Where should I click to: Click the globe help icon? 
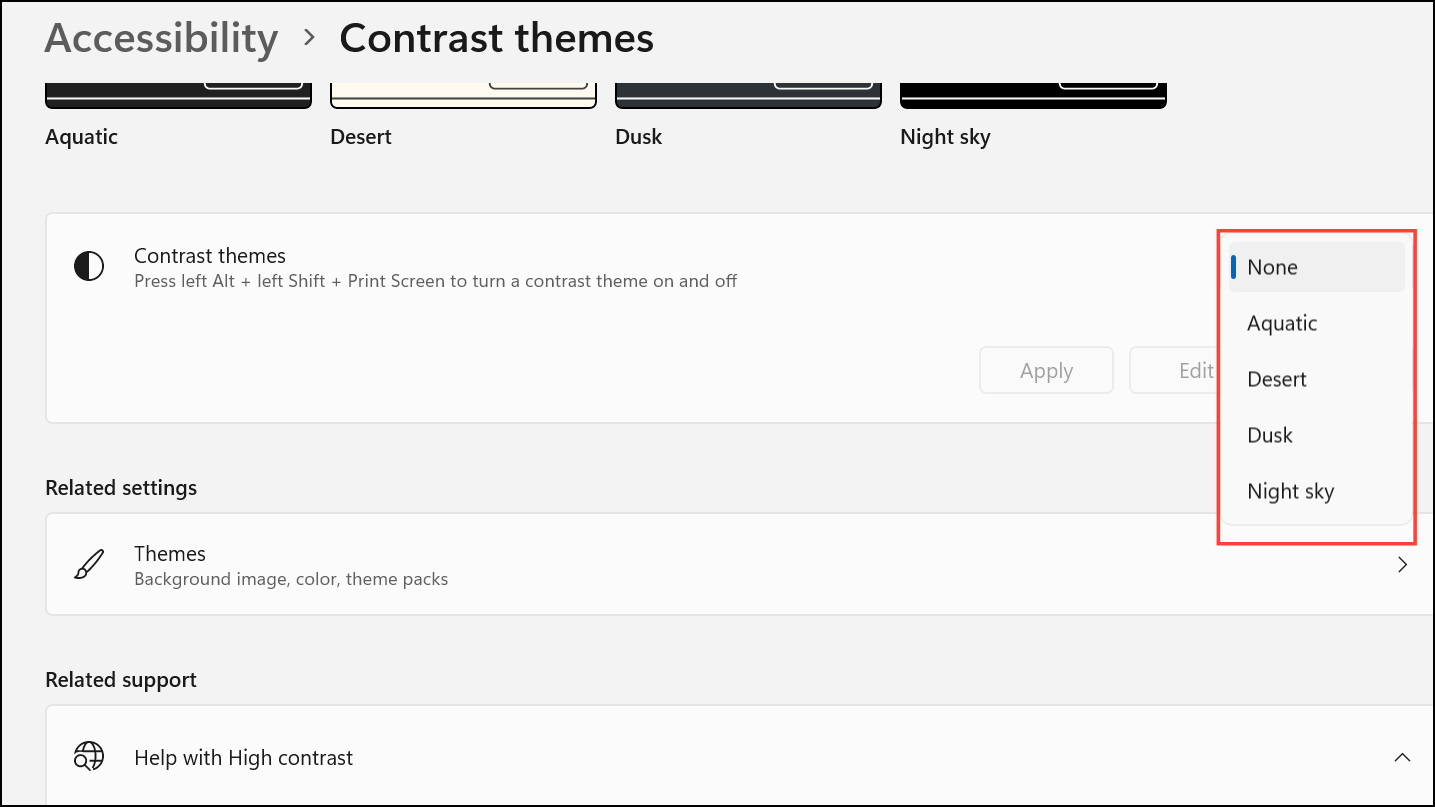89,757
